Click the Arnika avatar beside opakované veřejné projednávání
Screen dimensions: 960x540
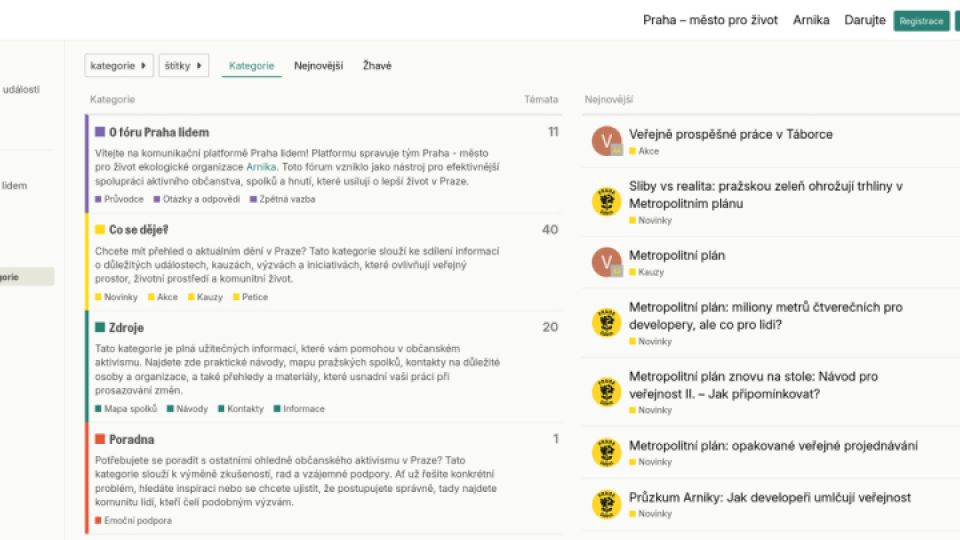point(606,452)
